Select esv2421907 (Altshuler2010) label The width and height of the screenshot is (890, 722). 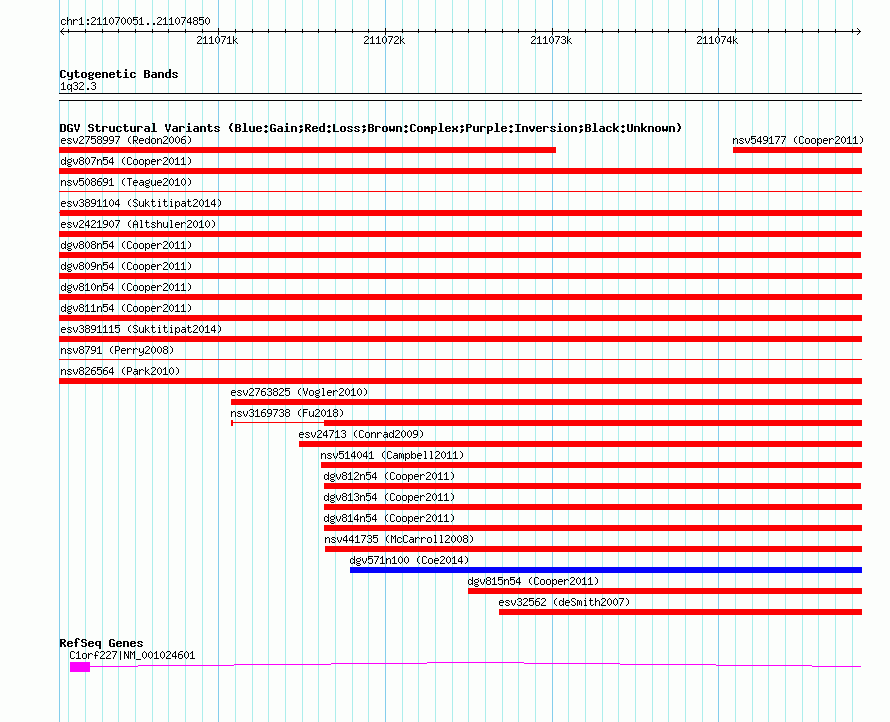(x=138, y=224)
